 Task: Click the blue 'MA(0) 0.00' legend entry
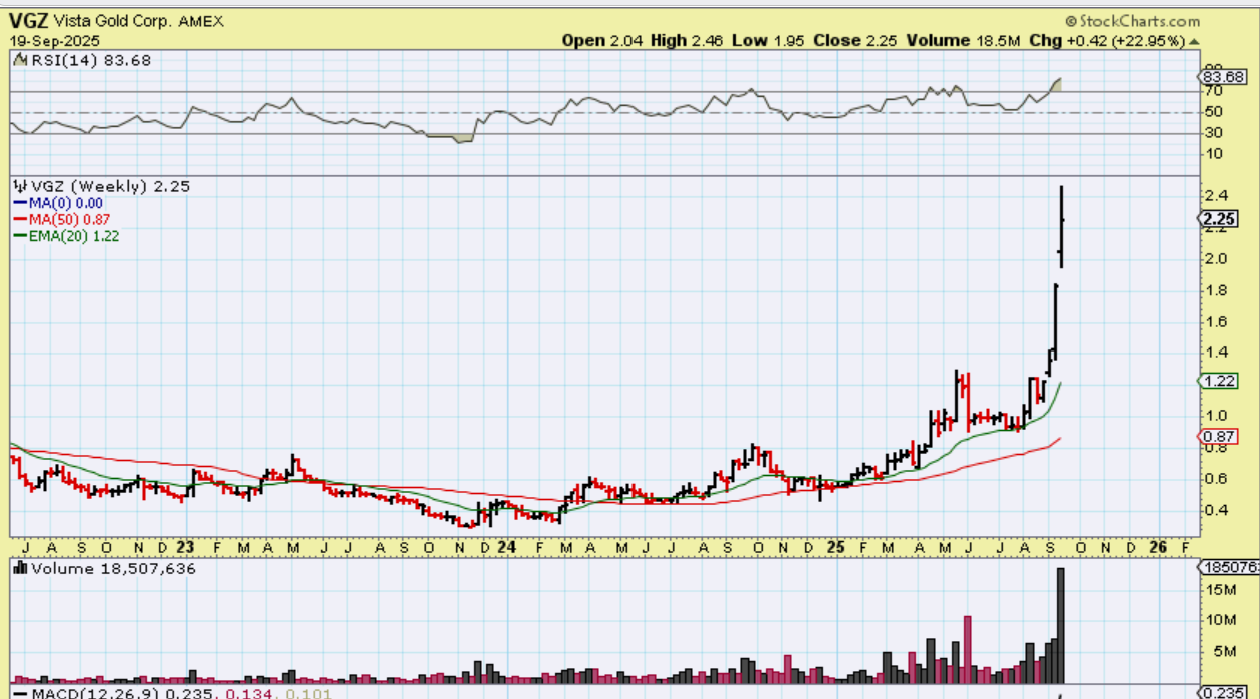tap(60, 203)
